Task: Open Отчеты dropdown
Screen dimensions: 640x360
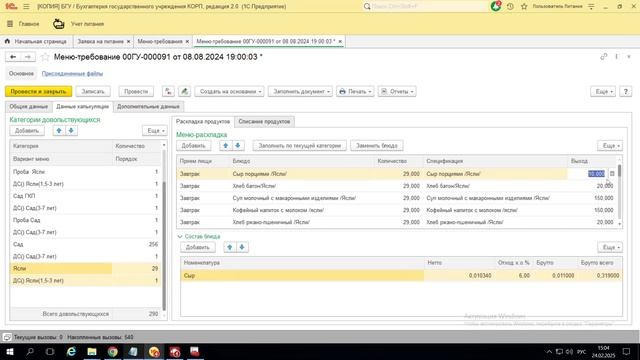Action: pos(397,91)
